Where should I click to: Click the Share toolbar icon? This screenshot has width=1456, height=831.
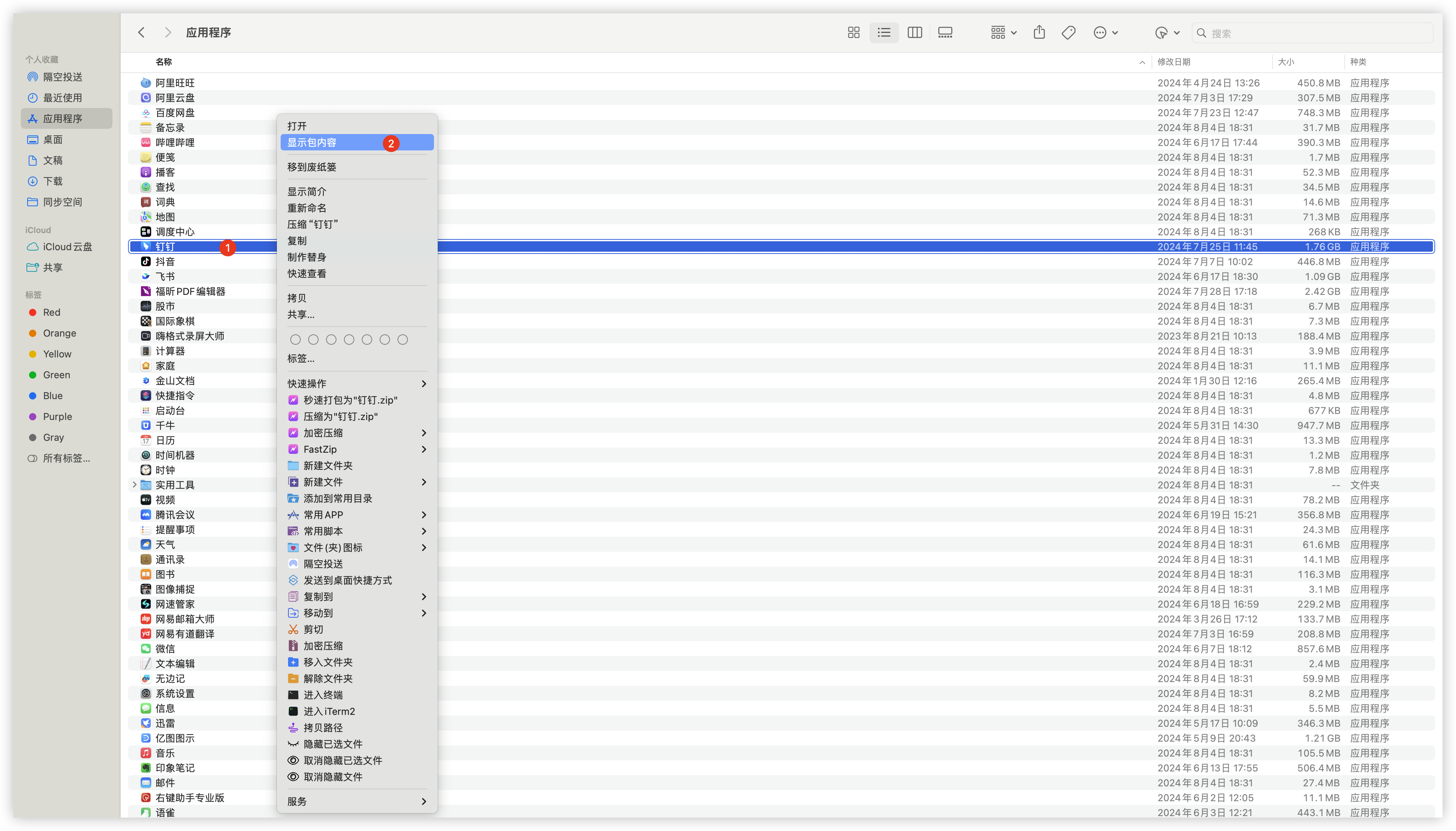click(x=1039, y=32)
